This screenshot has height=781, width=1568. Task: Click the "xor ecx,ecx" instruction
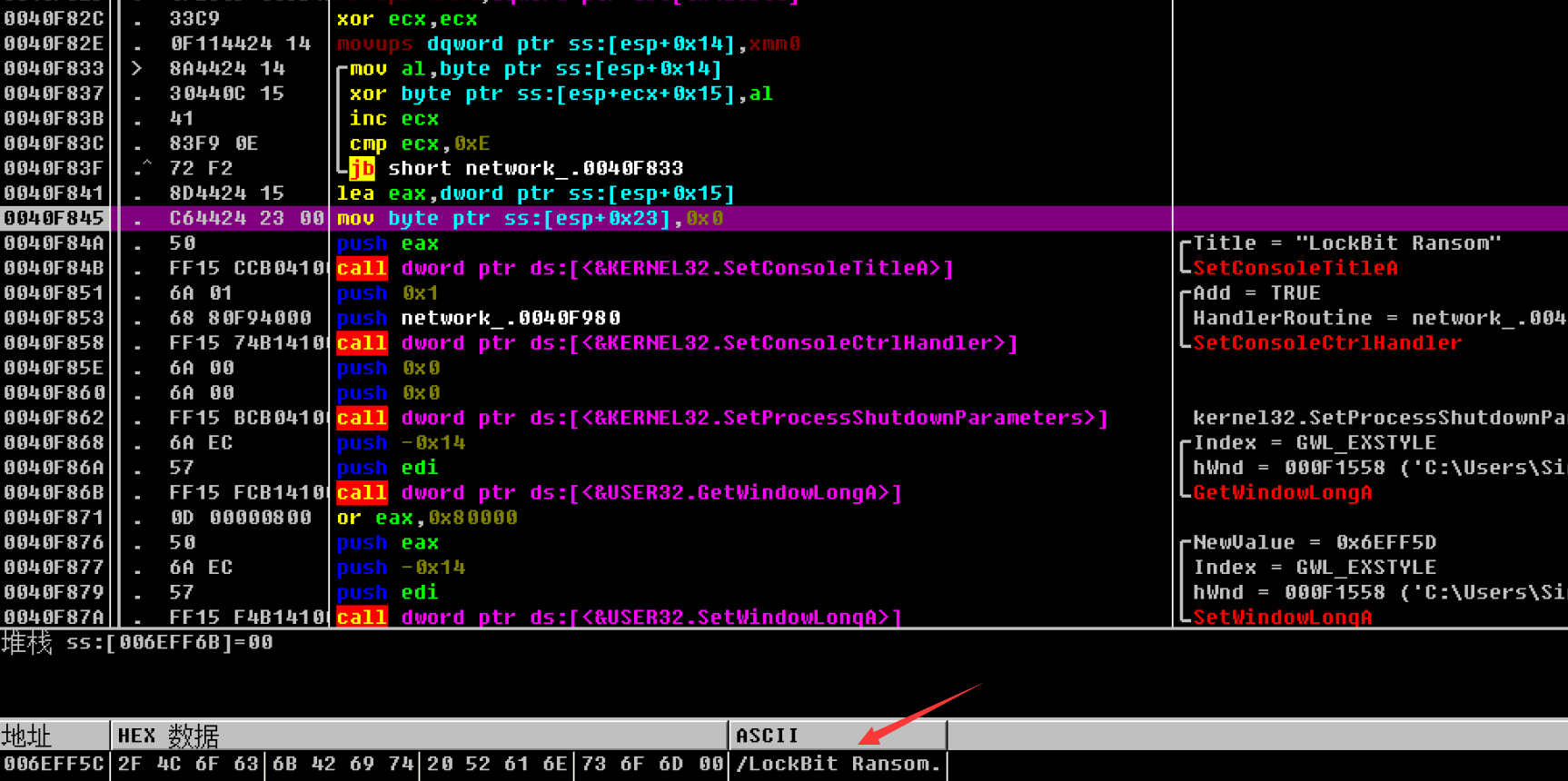click(407, 18)
